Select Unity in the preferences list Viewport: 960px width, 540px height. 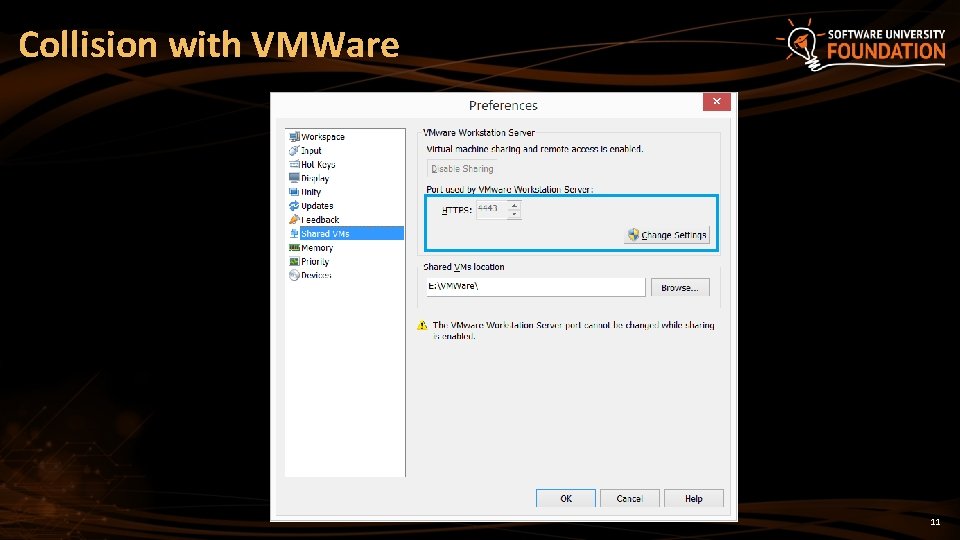(x=311, y=192)
